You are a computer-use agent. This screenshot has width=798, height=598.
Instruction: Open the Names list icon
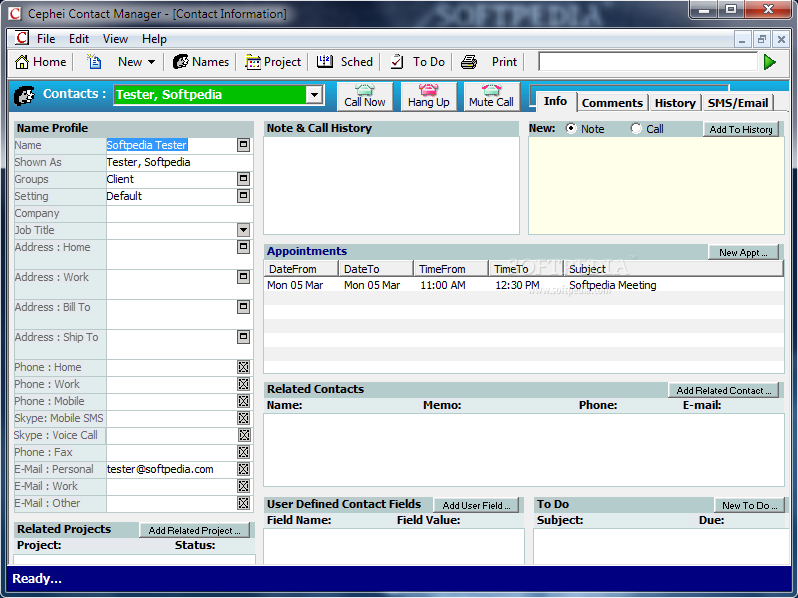180,62
